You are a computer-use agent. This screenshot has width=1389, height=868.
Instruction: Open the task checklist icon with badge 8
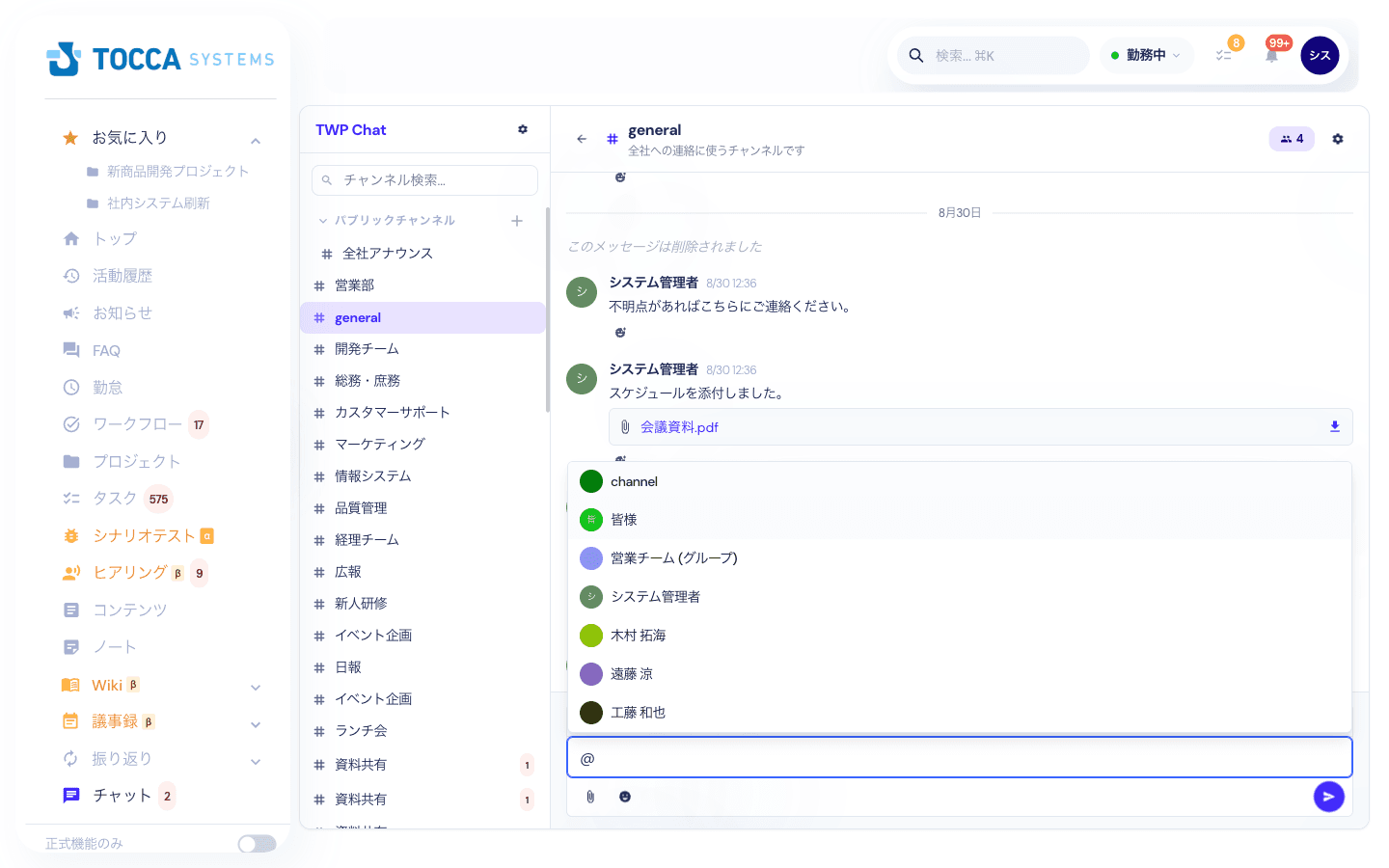tap(1224, 56)
